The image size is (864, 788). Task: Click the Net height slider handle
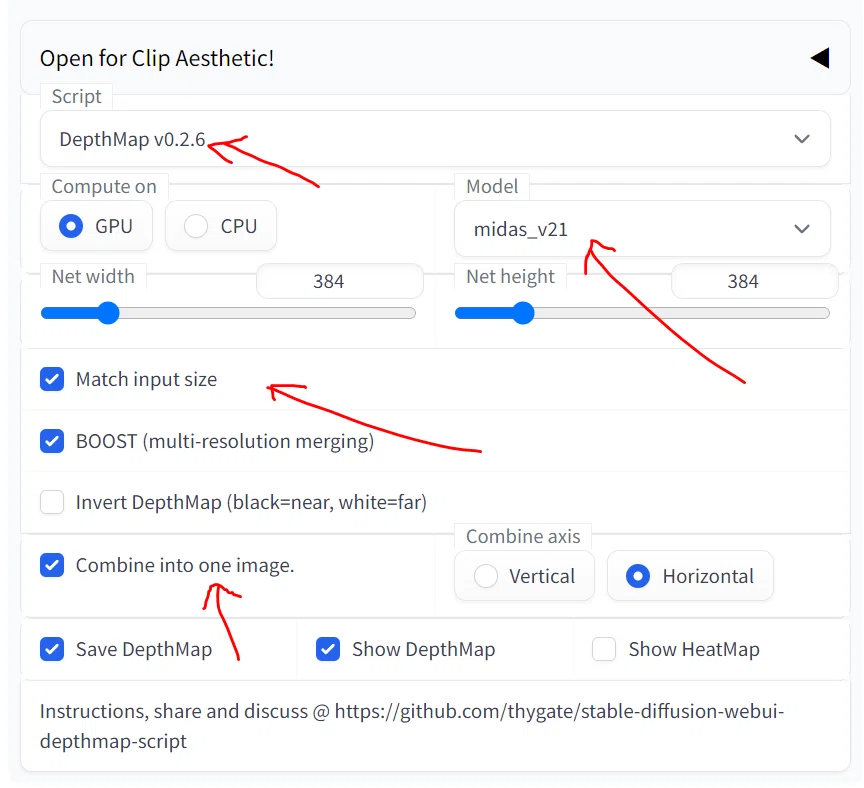click(x=523, y=313)
